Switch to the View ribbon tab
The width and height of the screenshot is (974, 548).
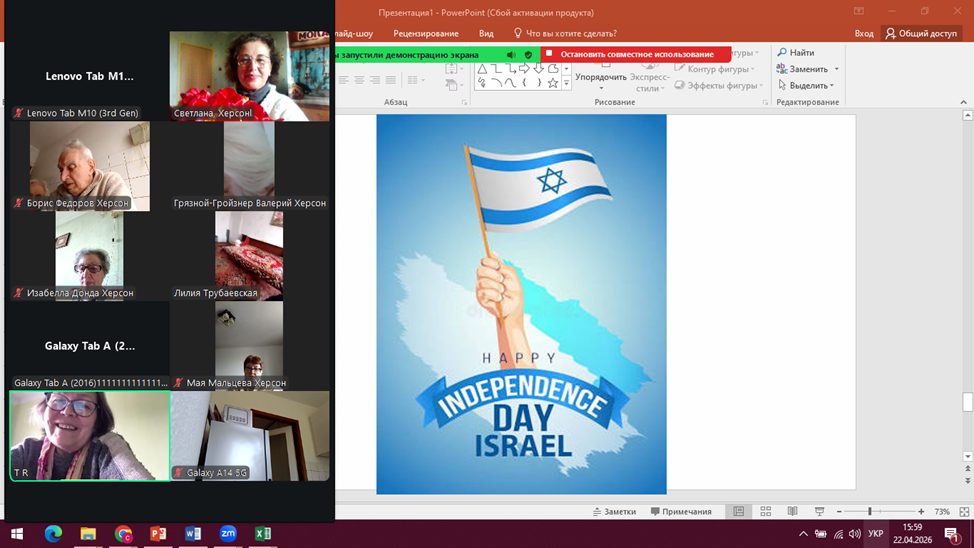(x=486, y=33)
